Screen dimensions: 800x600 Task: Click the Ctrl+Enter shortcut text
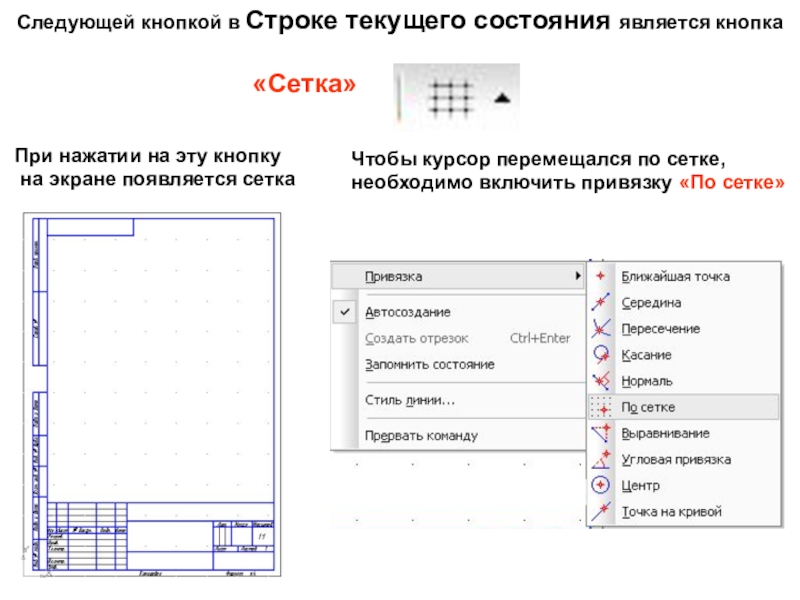(x=540, y=338)
